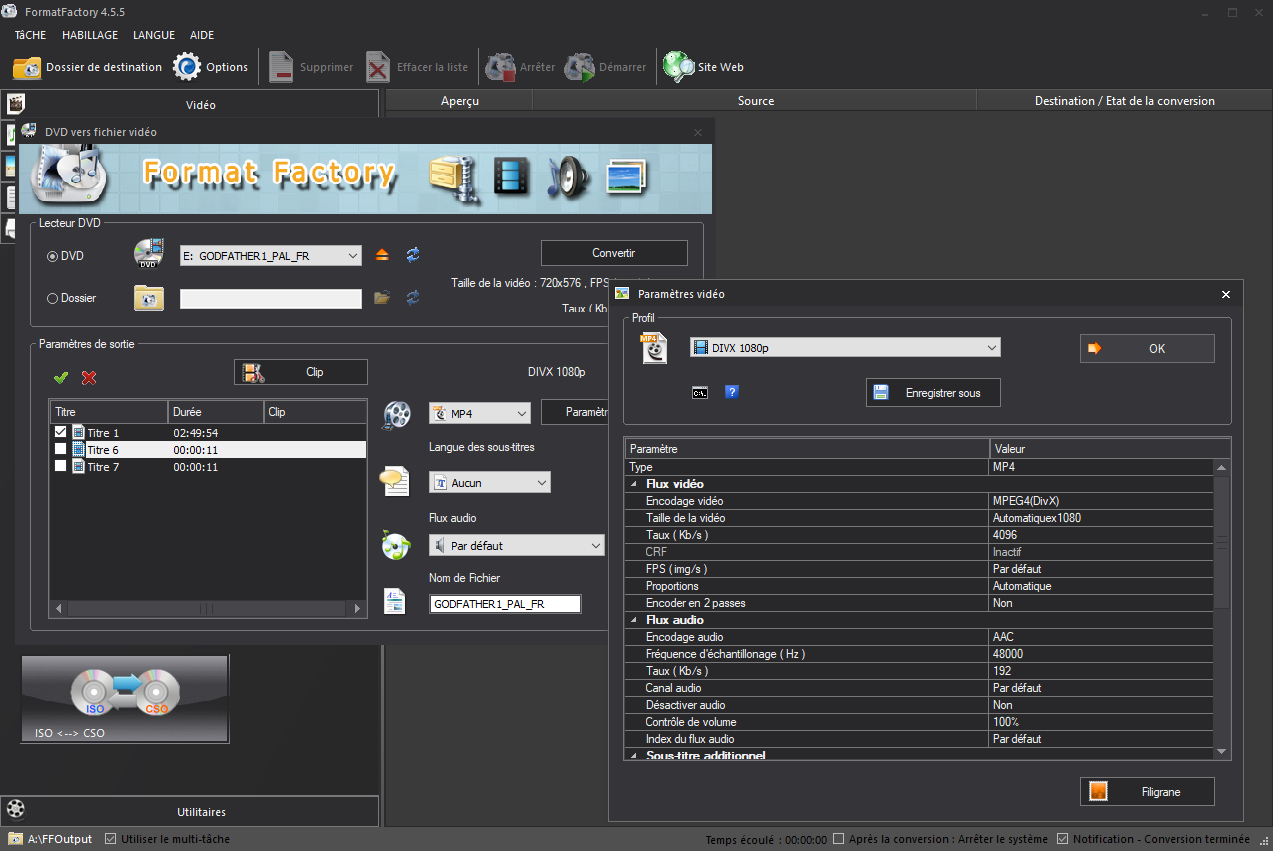Check the Titre 7 checkbox

click(61, 466)
